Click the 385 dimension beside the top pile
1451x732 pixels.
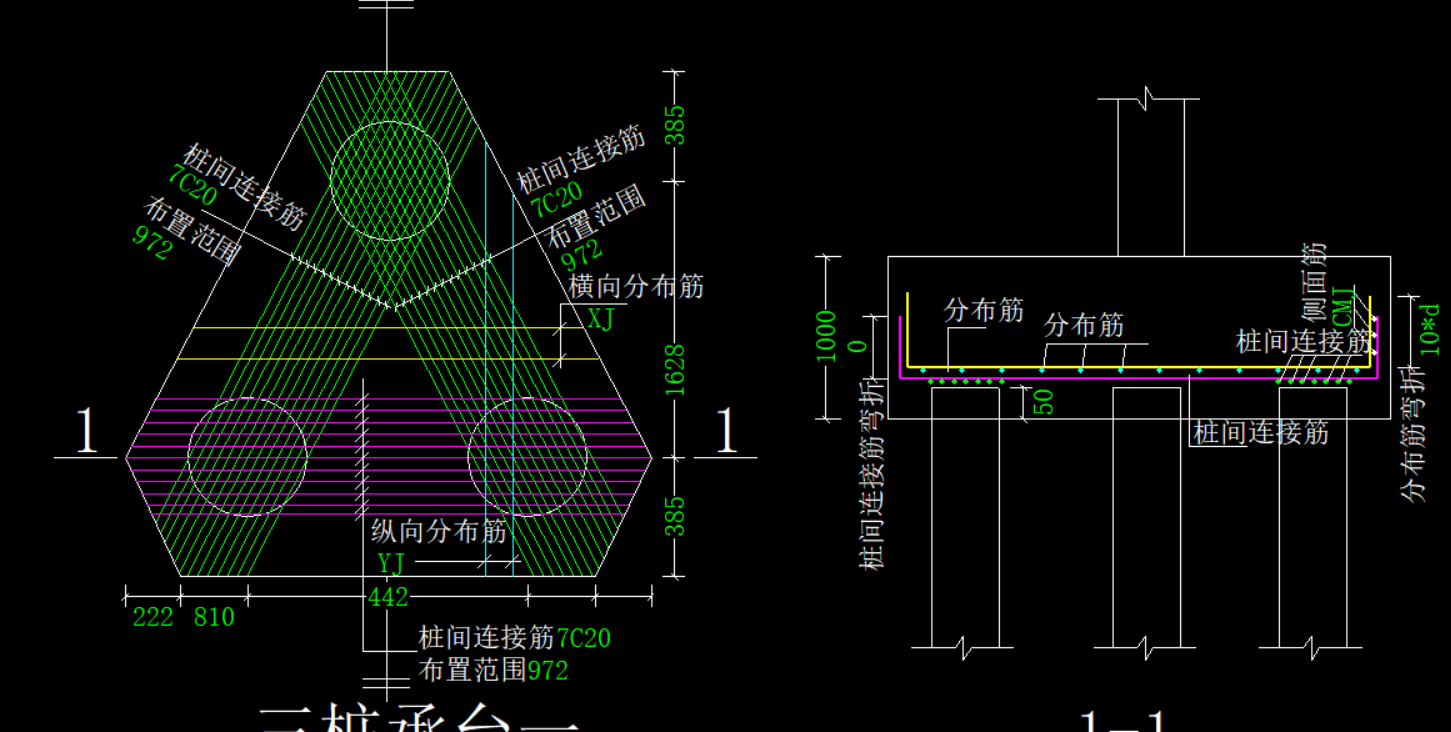pyautogui.click(x=676, y=126)
